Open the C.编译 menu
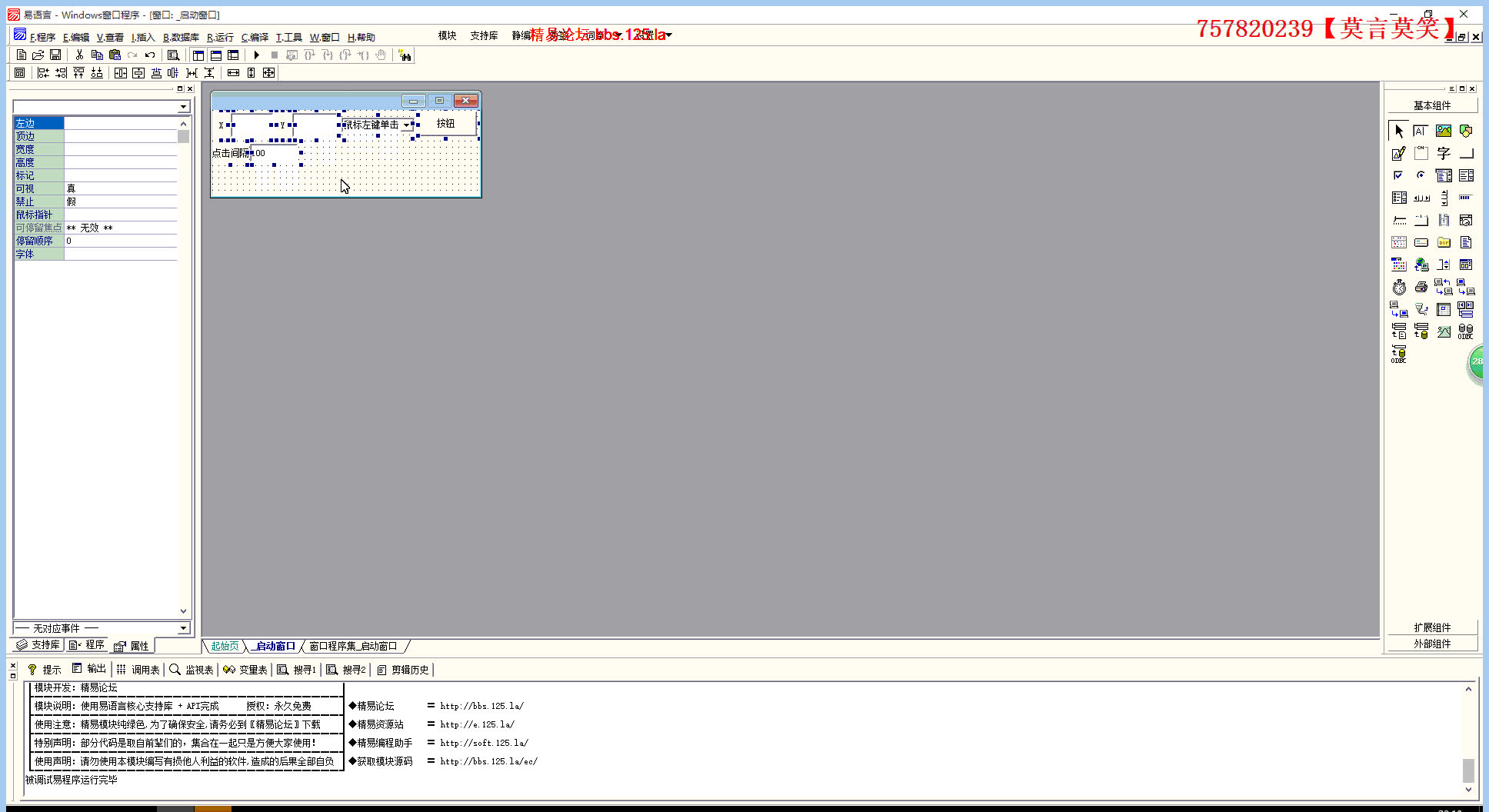This screenshot has width=1489, height=812. point(255,37)
